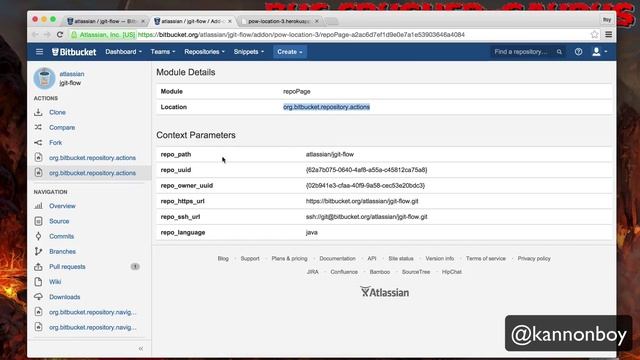Viewport: 640px width, 360px height.
Task: Click the Downloads cloud icon
Action: pos(38,297)
